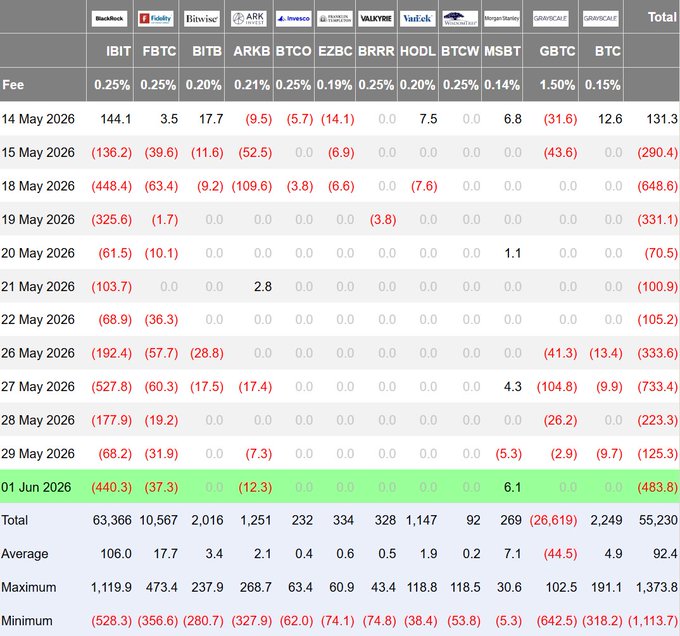Select the BTCO column header

coord(294,51)
